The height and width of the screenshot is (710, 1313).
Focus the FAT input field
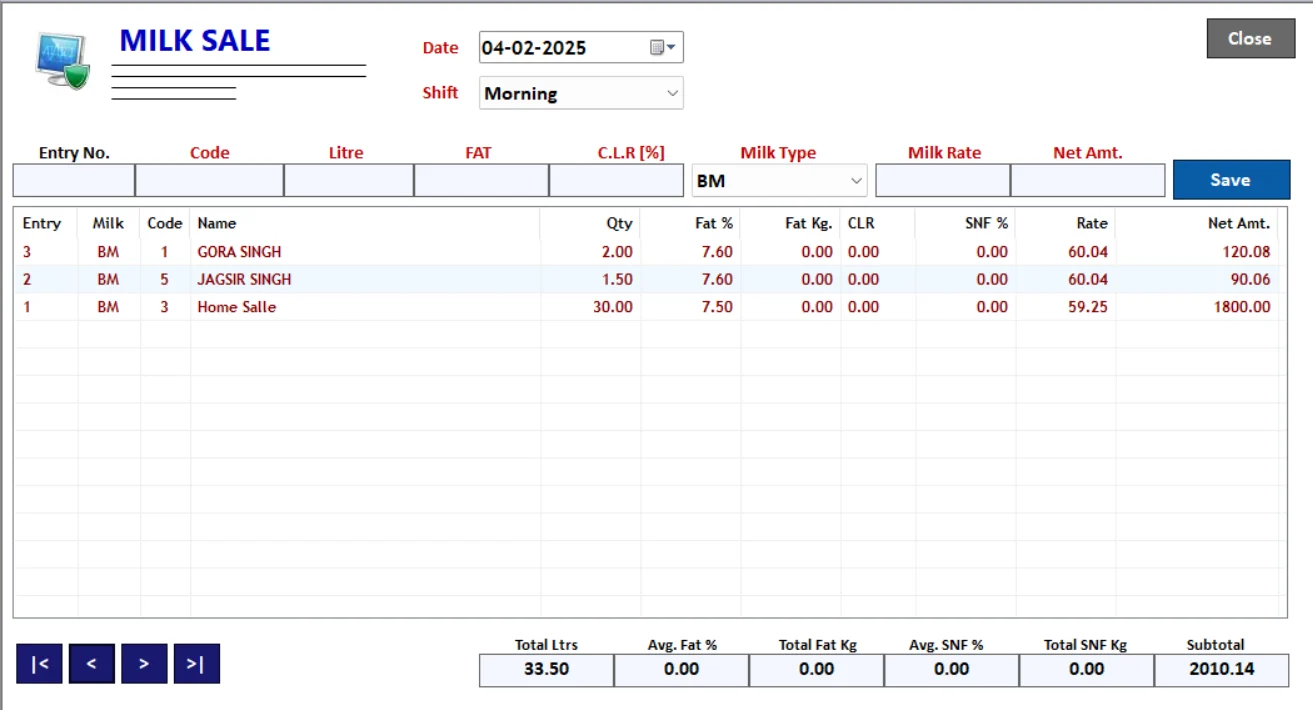(x=481, y=181)
